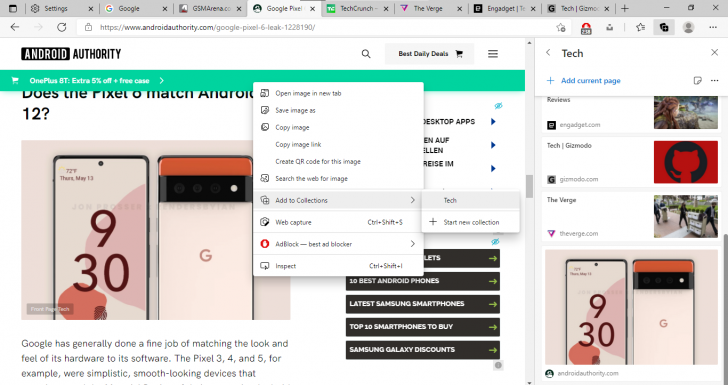View site lock information

88,27
